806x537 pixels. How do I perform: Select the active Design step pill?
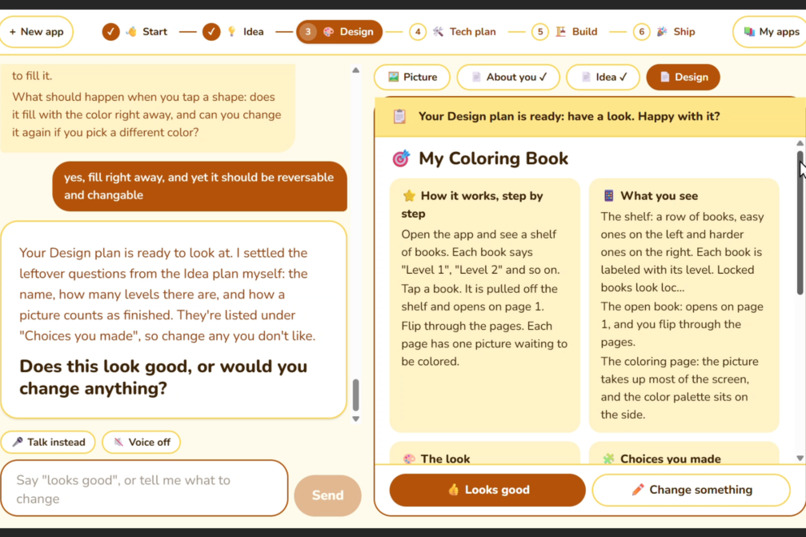tap(339, 32)
